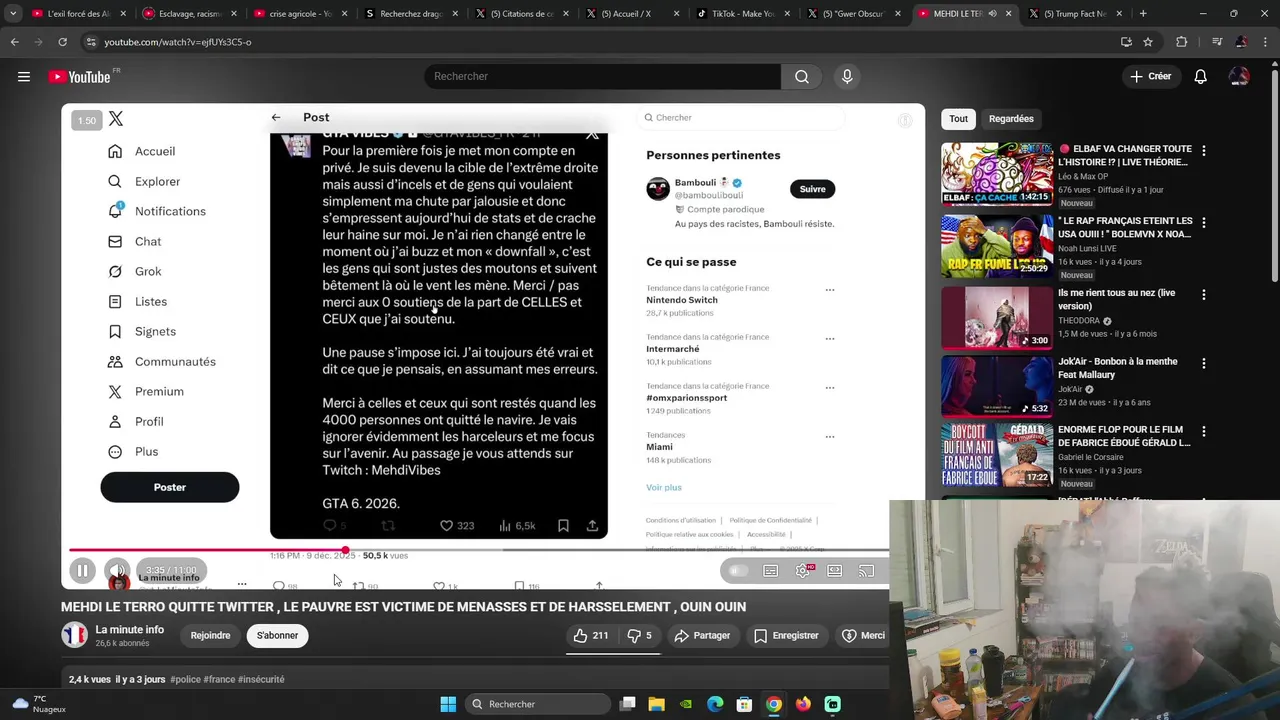This screenshot has height=720, width=1280.
Task: Open LE RAP FRANÇAIS ETEINT LES USA thumbnail
Action: (x=996, y=245)
